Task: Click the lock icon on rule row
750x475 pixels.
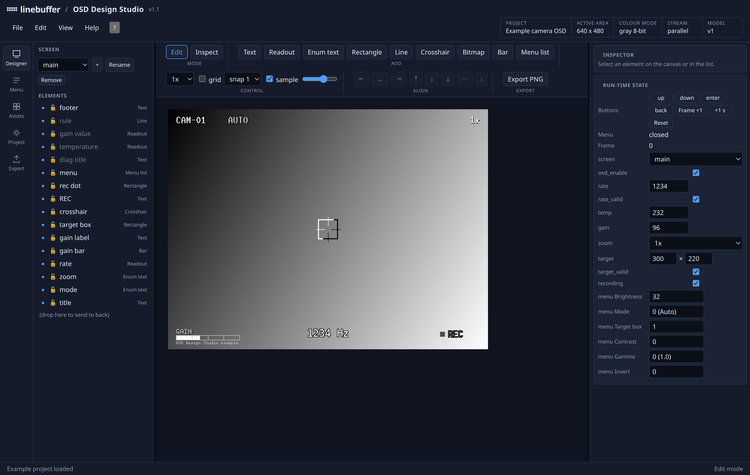Action: 53,121
